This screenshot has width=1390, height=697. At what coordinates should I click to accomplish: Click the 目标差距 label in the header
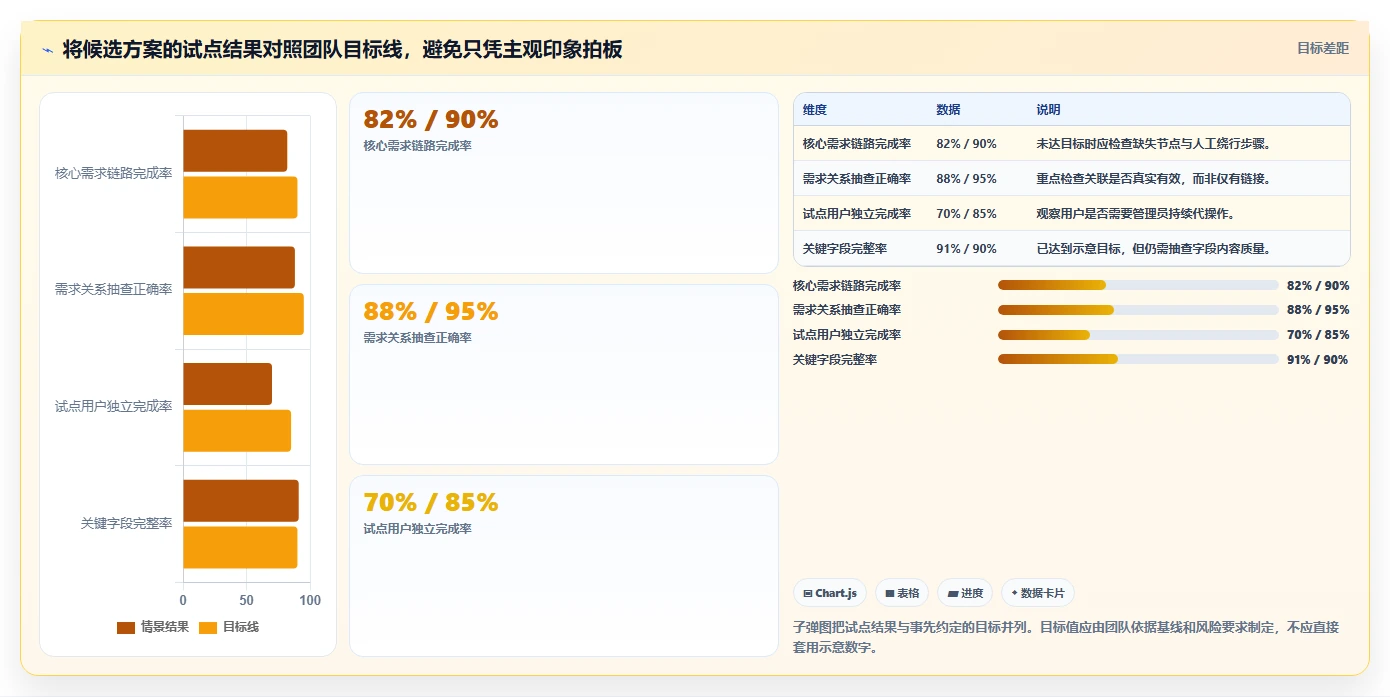tap(1323, 48)
